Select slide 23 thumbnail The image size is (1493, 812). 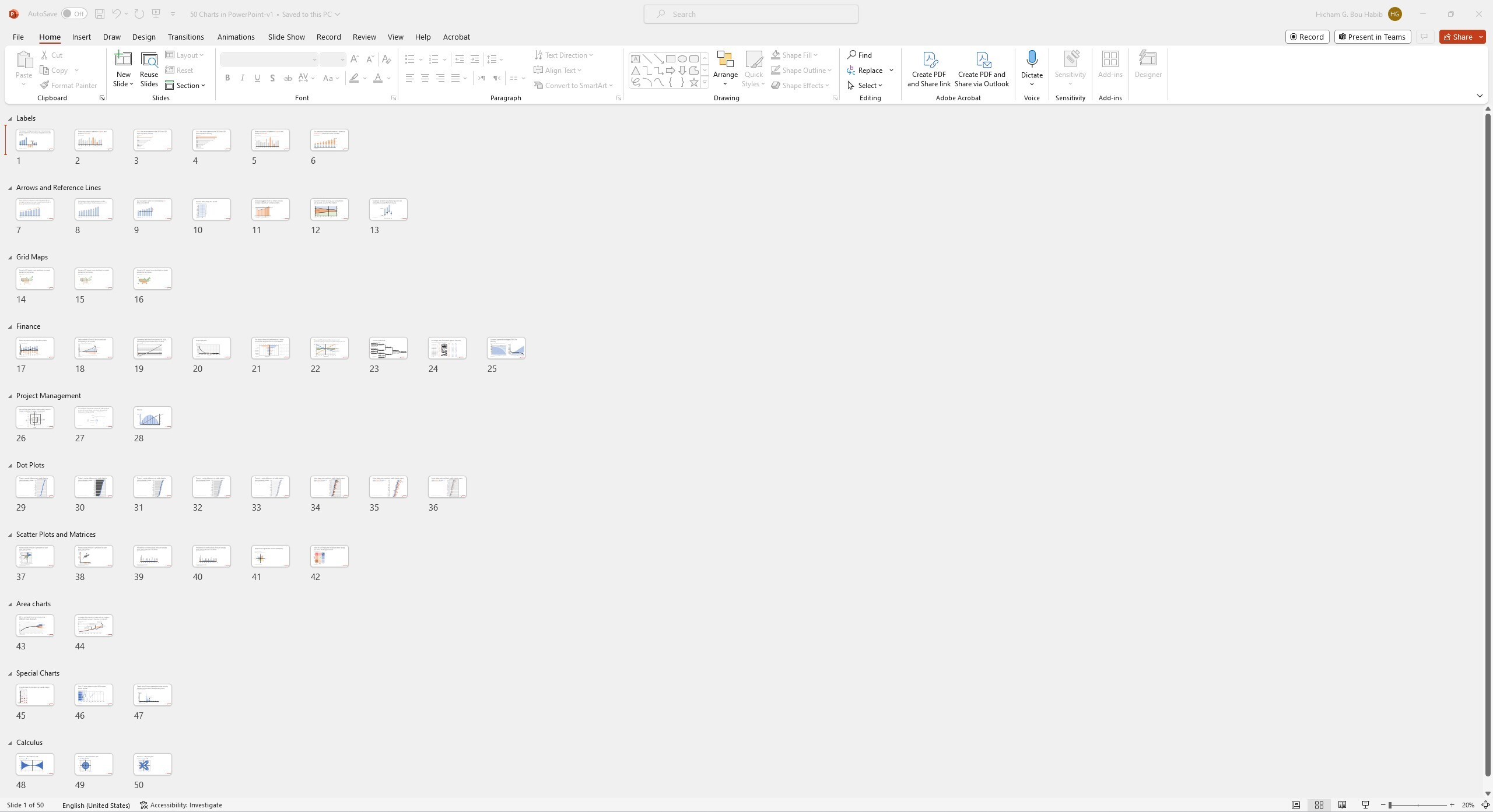pos(388,348)
